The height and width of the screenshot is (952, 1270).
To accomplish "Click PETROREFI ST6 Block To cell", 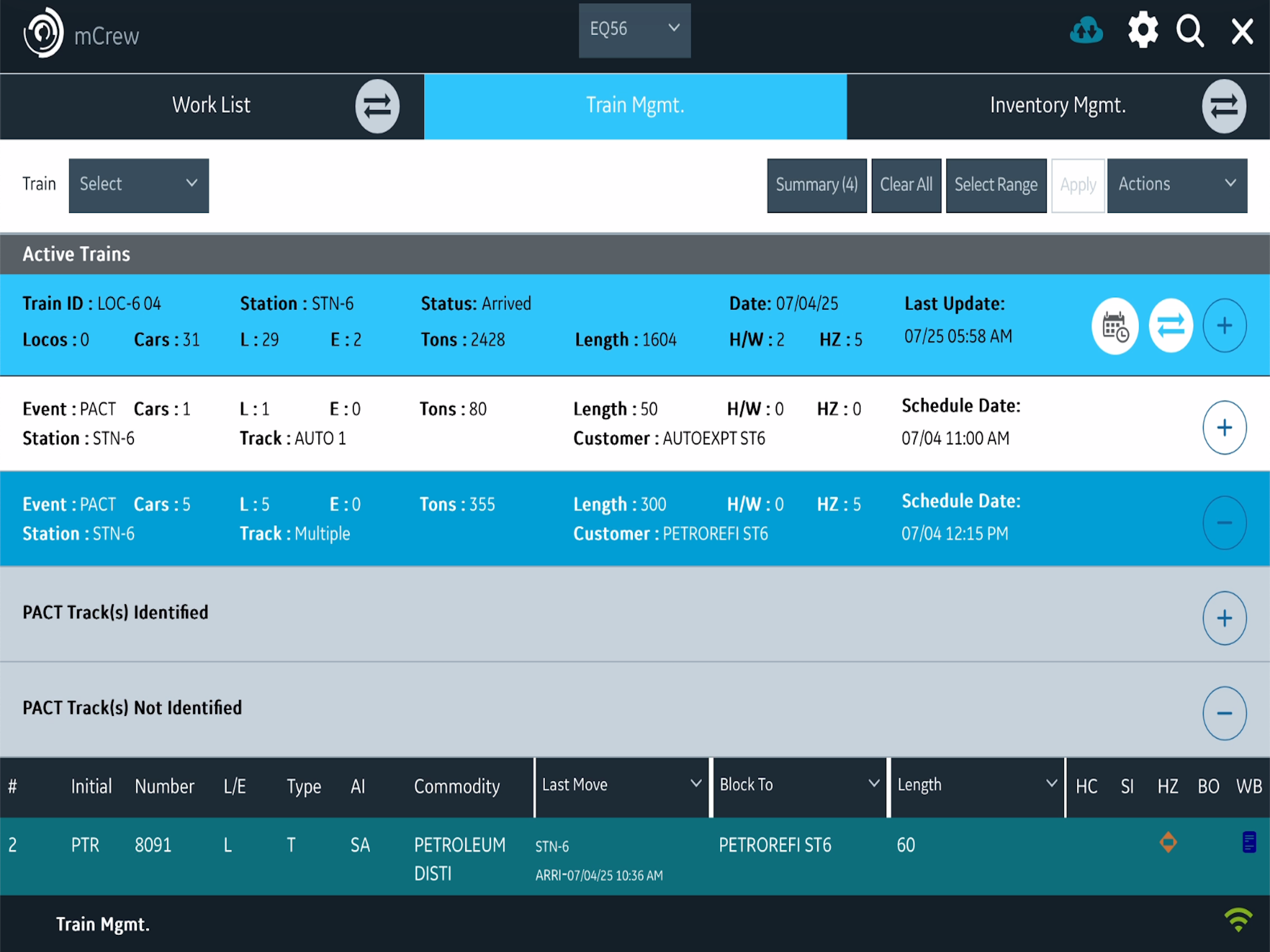I will point(775,845).
